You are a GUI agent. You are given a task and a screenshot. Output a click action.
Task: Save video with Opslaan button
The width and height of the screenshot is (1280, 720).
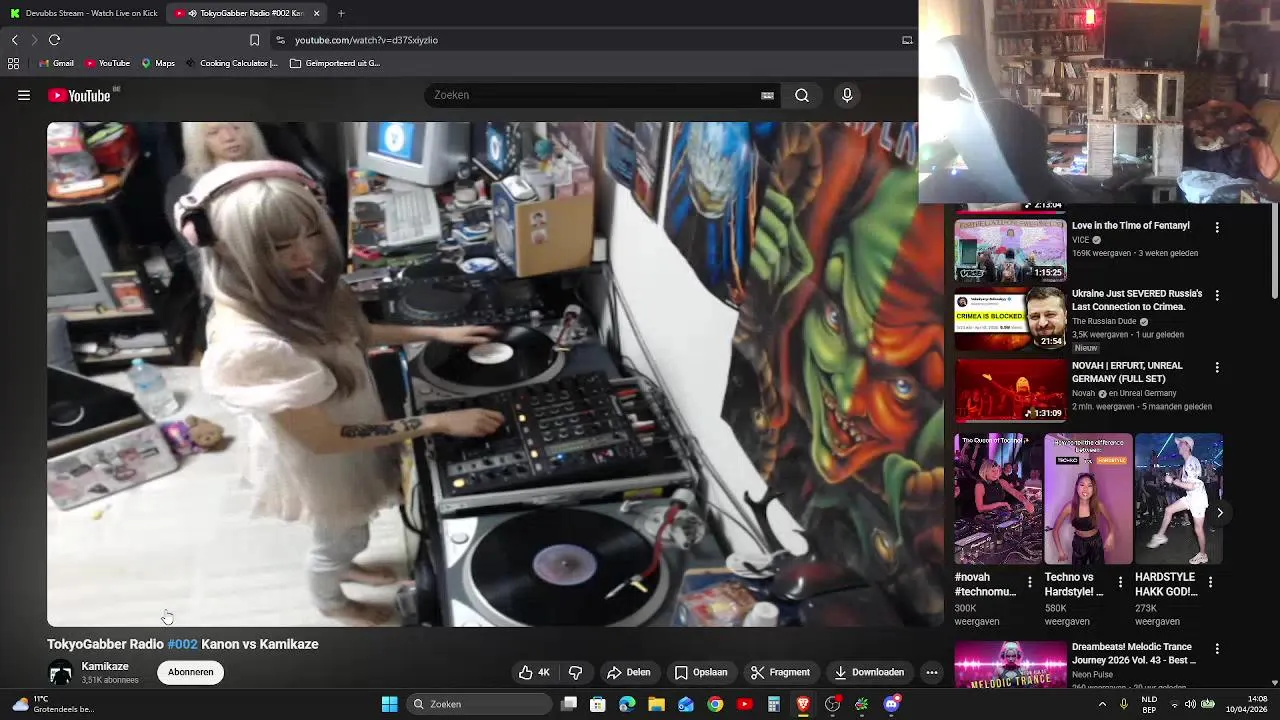[701, 672]
